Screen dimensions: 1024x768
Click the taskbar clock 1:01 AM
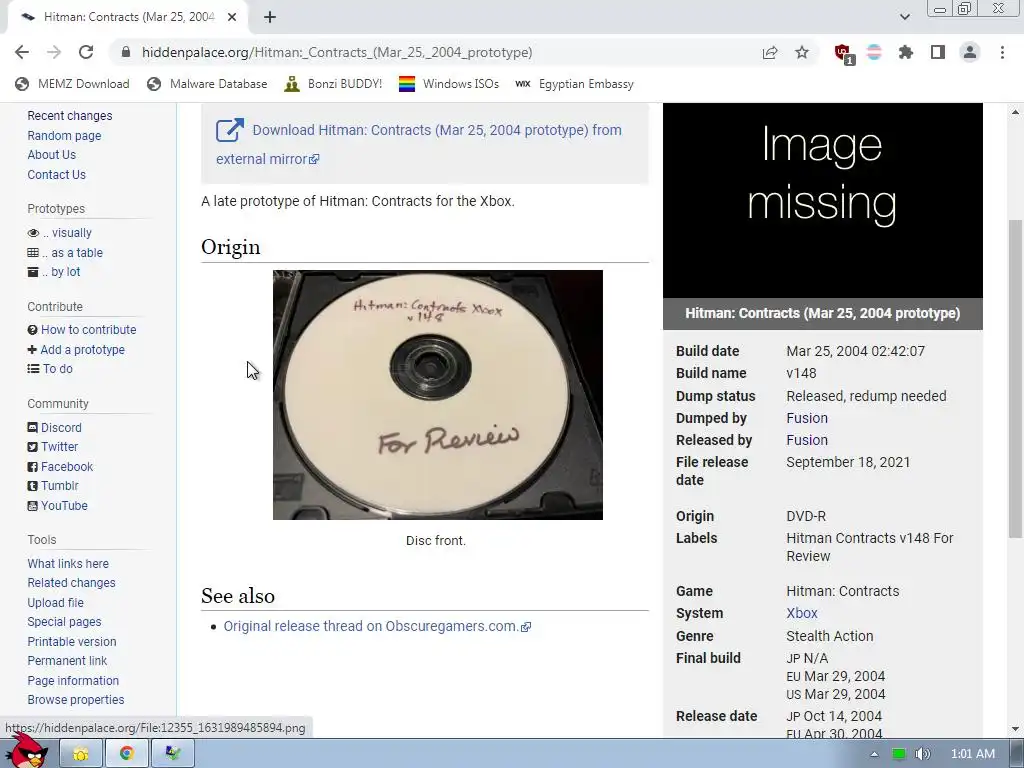(972, 754)
